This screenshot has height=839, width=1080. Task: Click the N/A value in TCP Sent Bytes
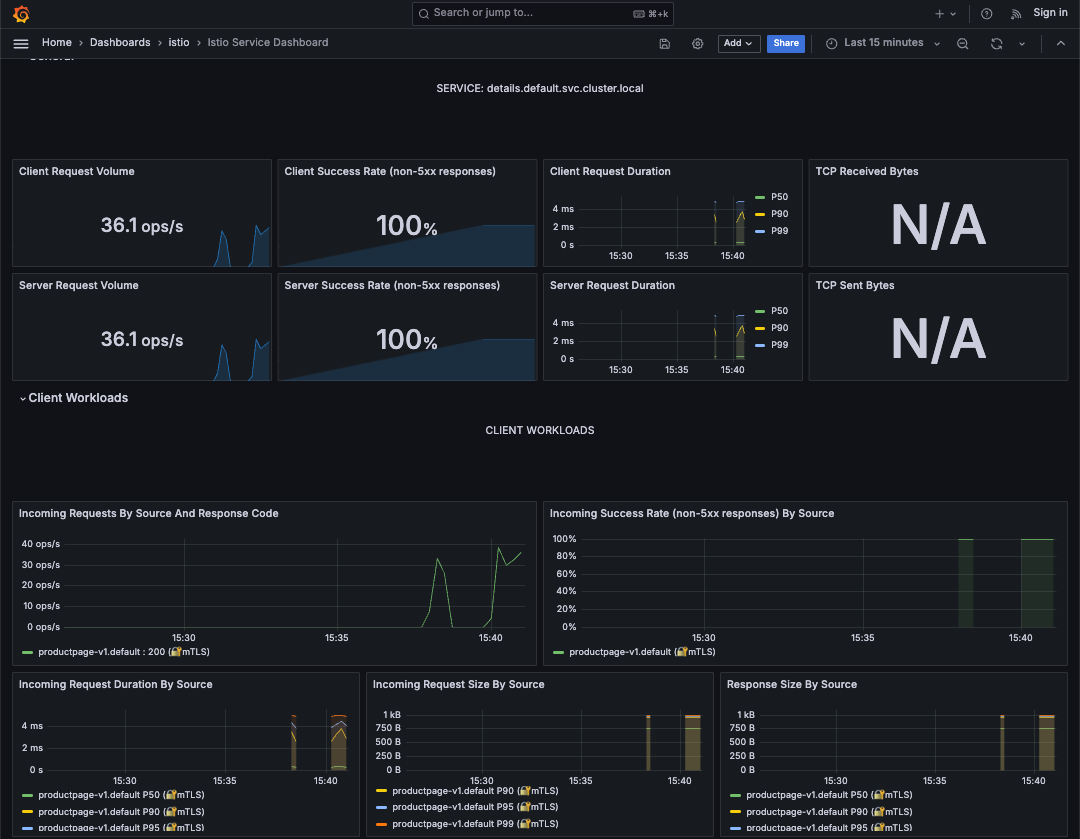click(x=938, y=339)
